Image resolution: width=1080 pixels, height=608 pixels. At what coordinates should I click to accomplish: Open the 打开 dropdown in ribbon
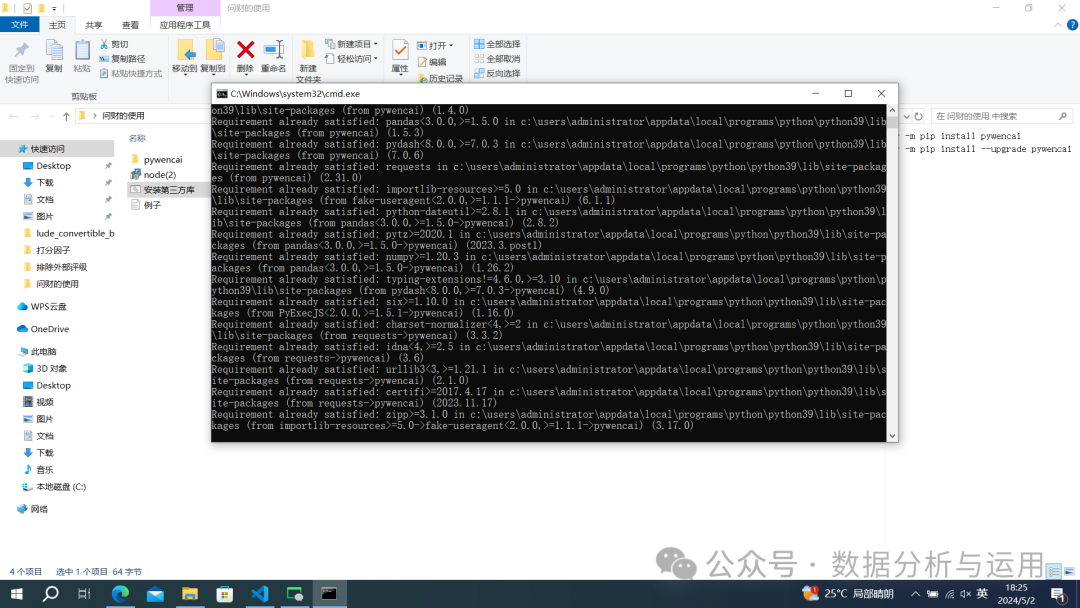(x=435, y=45)
